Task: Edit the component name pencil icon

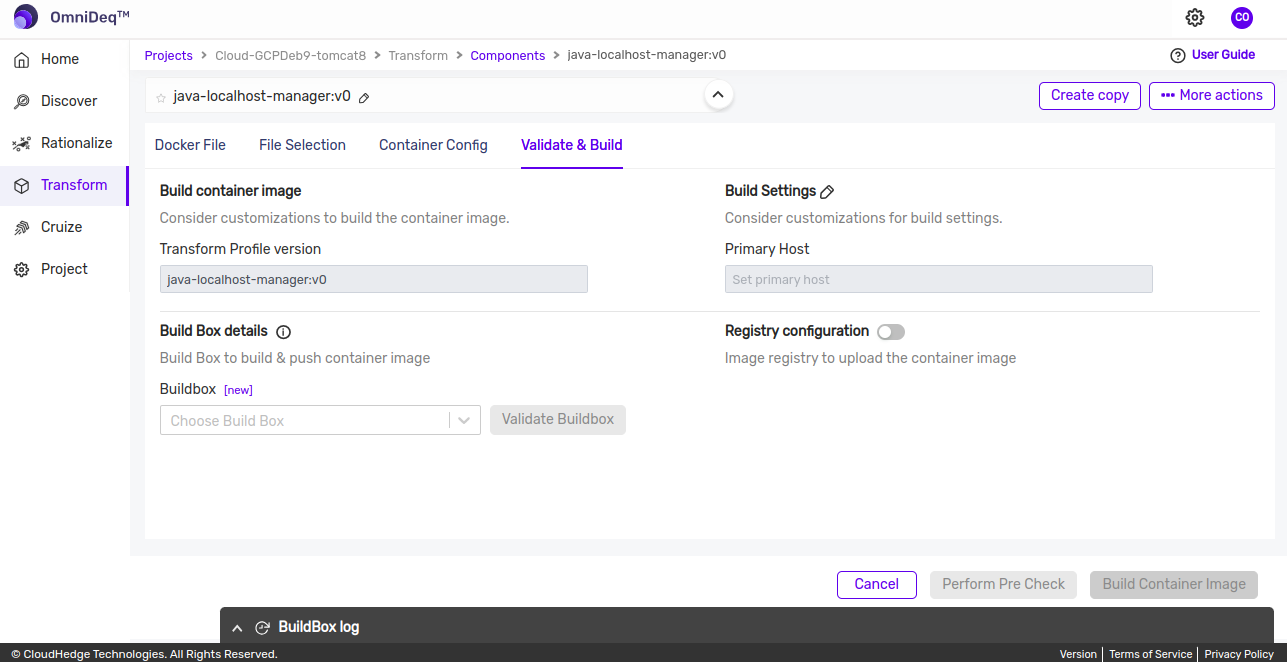Action: [364, 98]
